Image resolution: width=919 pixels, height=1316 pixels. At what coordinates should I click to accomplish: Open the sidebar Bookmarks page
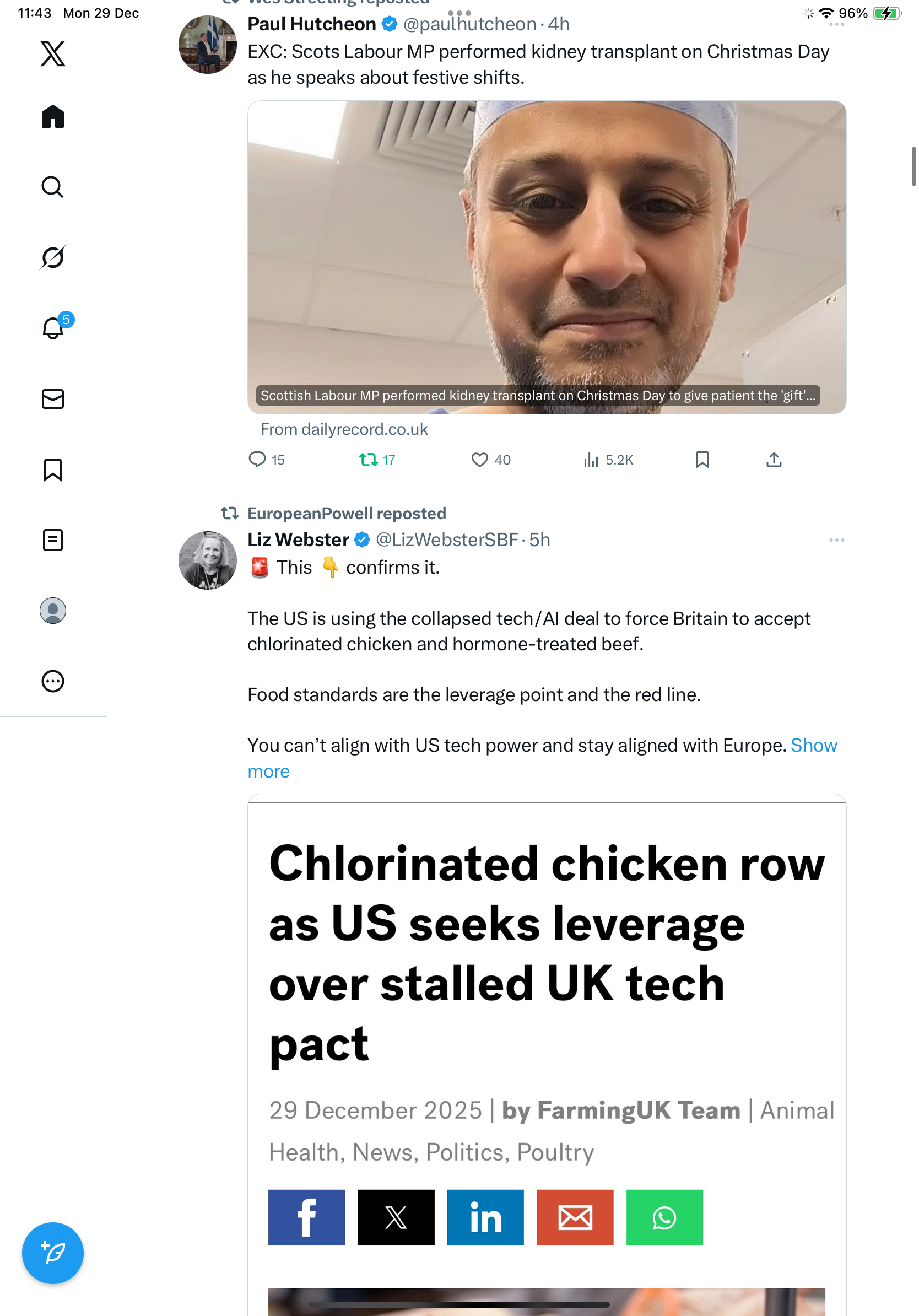point(53,470)
